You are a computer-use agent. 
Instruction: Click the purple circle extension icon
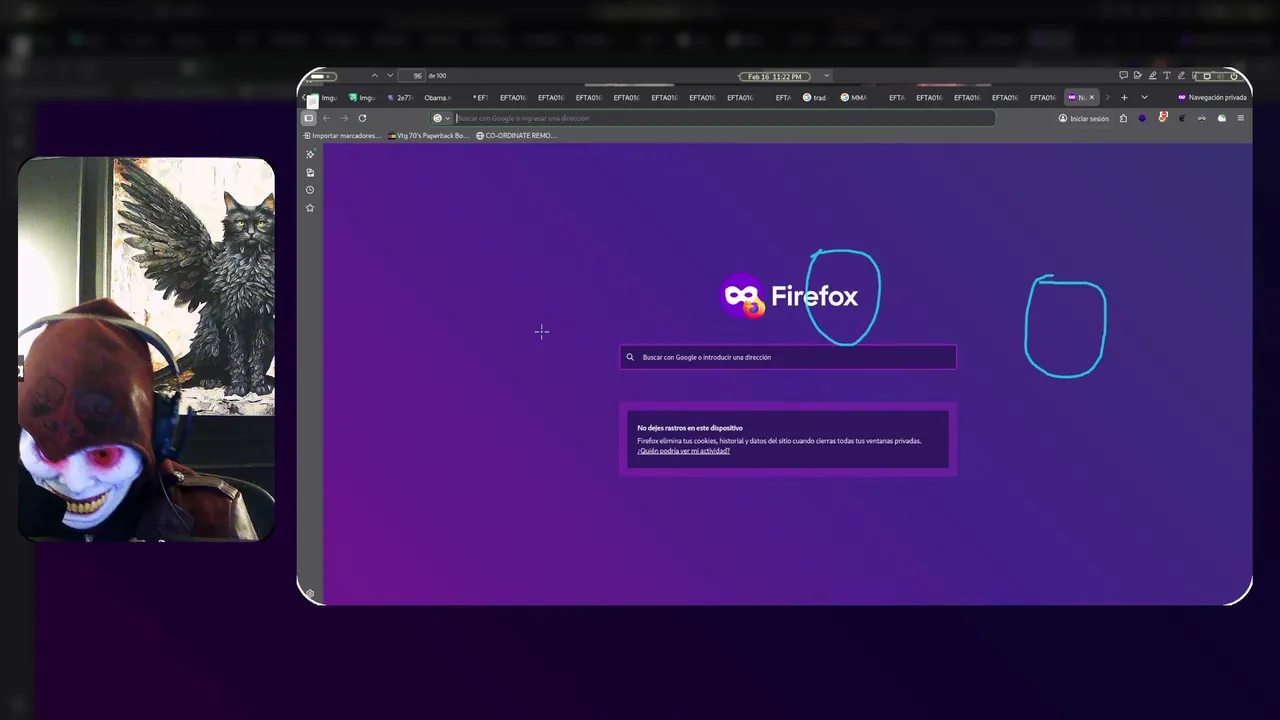[1142, 118]
